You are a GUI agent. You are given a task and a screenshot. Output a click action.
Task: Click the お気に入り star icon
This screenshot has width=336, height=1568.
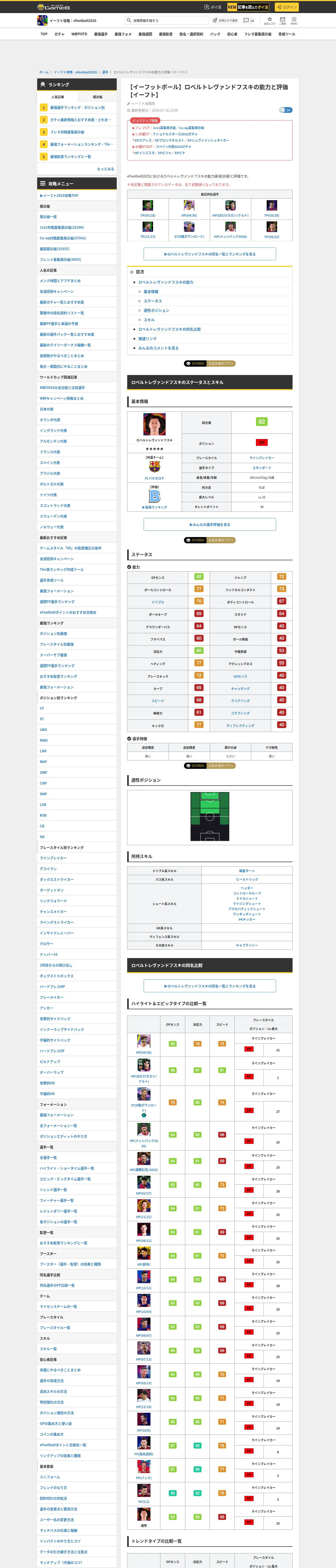[x=269, y=20]
